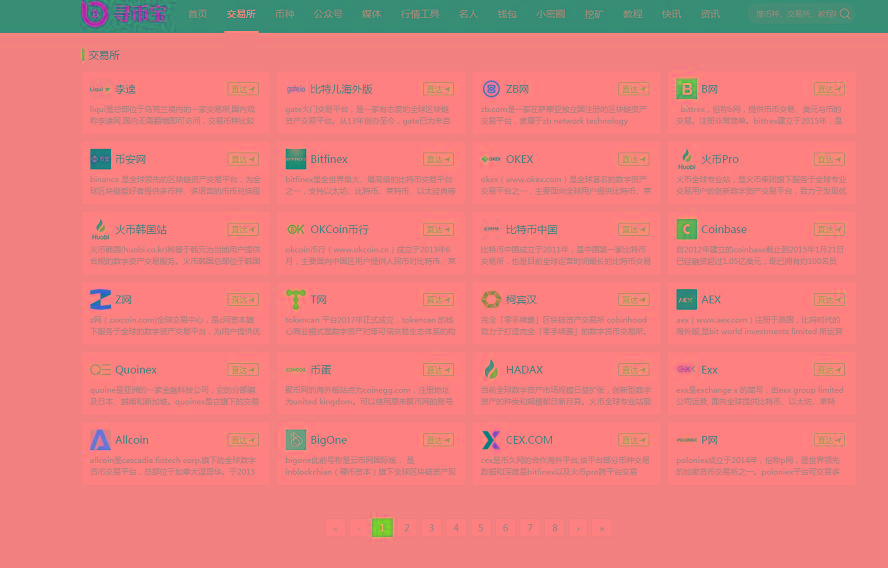The width and height of the screenshot is (888, 568).
Task: Click the AEX logo icon
Action: pos(685,299)
